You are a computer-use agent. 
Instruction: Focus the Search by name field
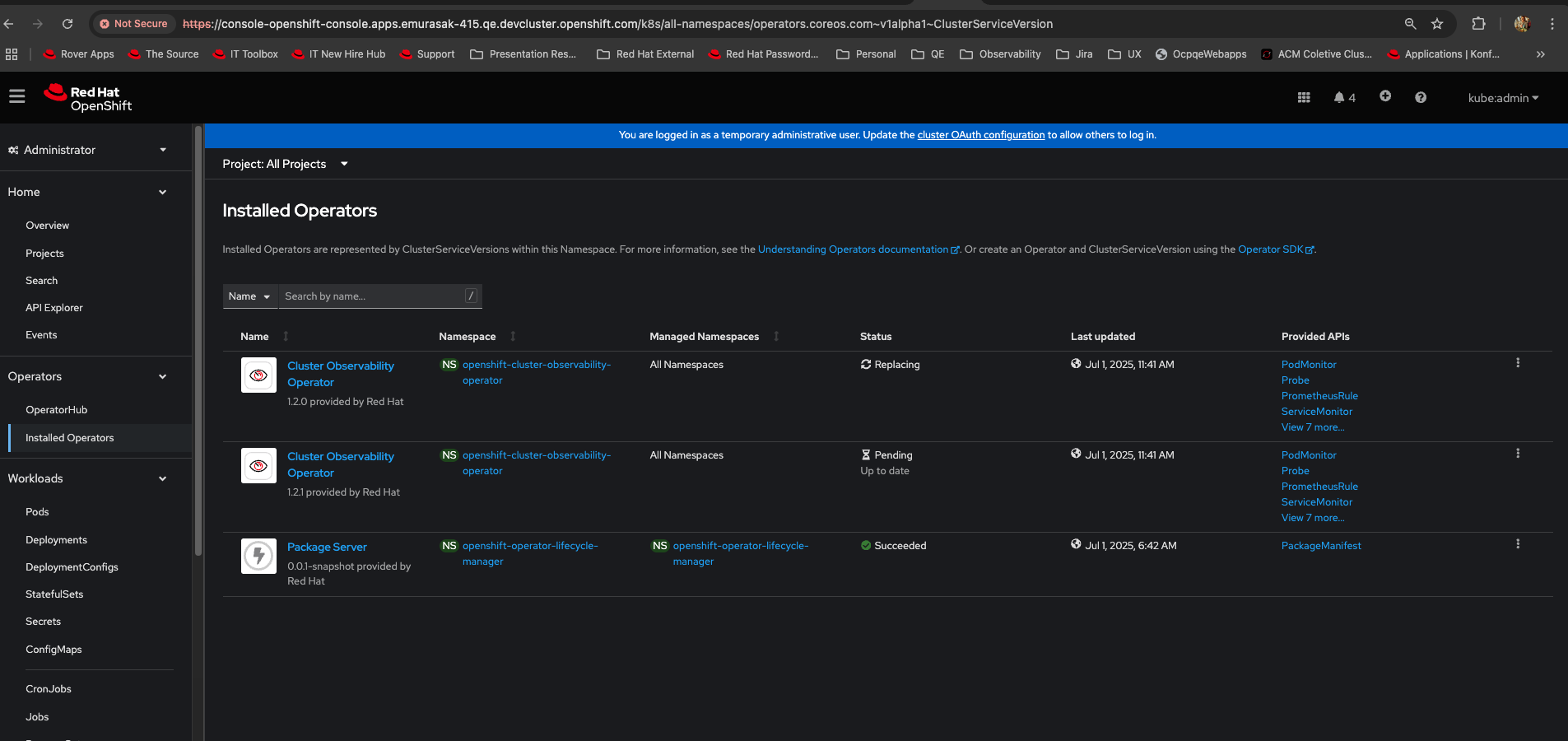(380, 296)
